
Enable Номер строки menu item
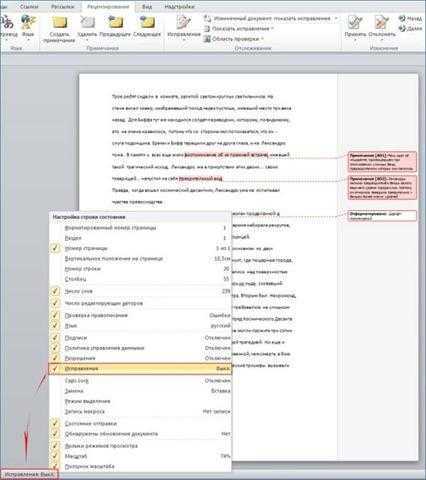(140, 269)
